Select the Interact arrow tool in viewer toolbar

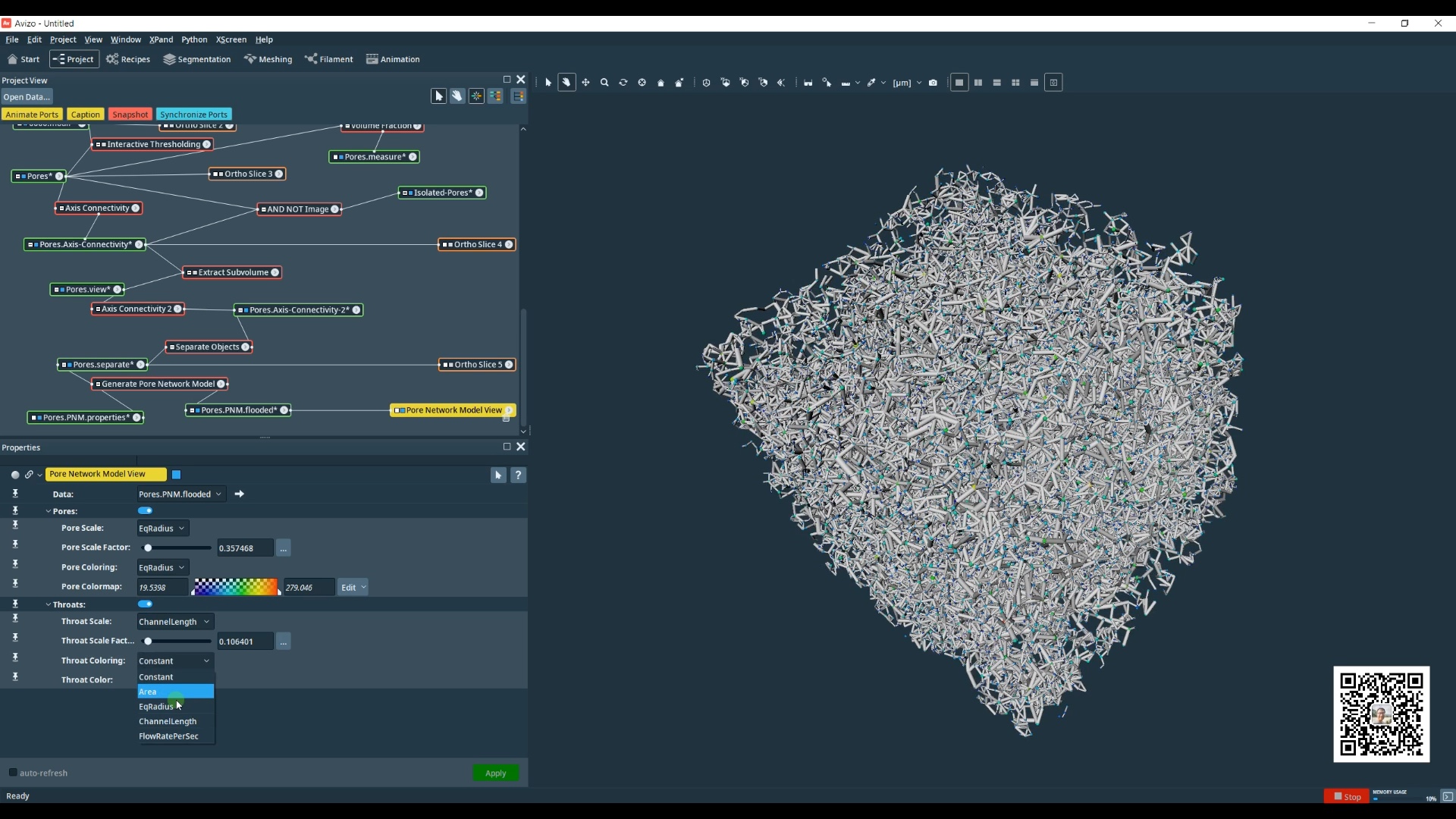point(548,83)
